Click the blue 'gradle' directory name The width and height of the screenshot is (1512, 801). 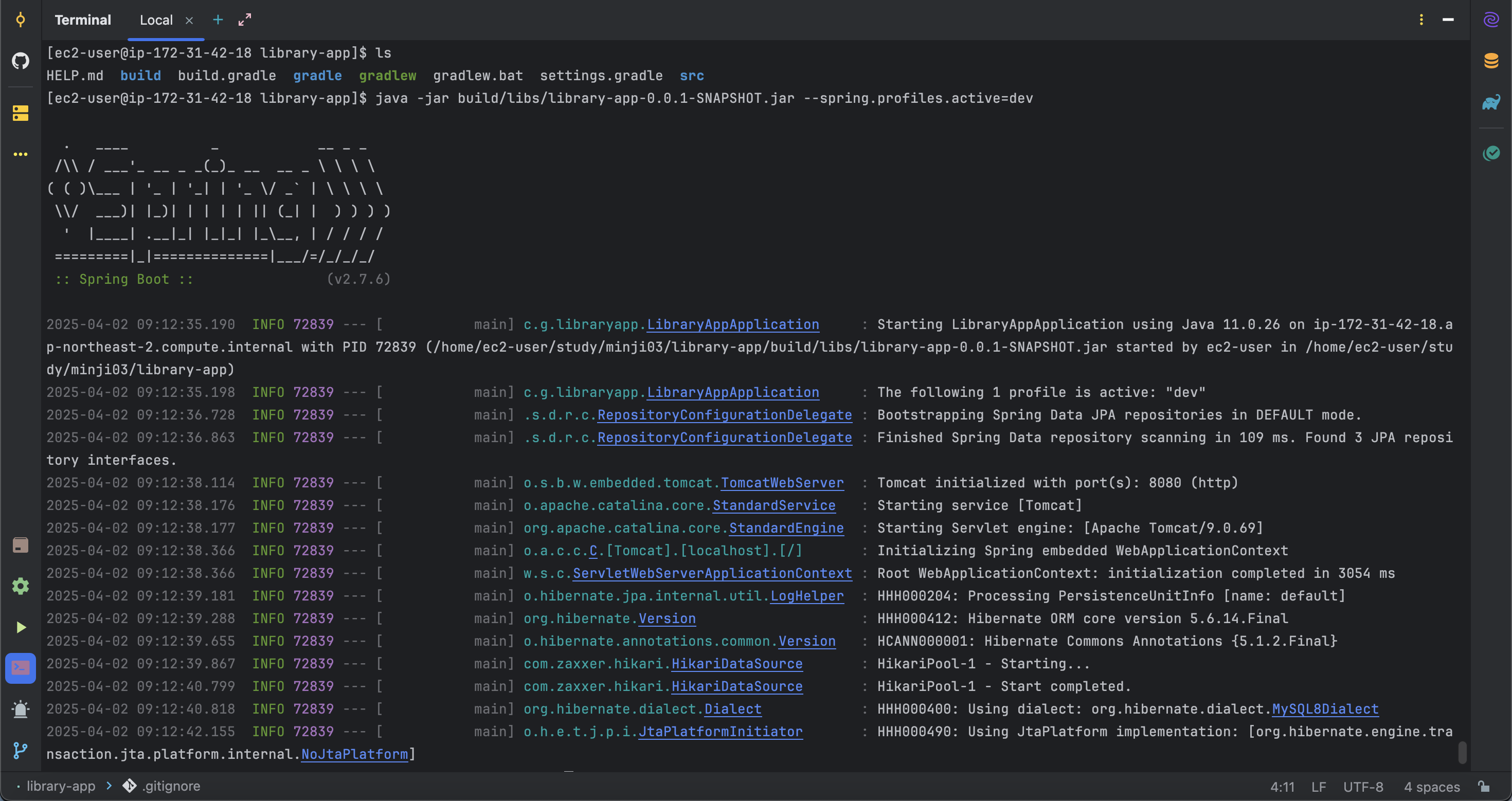[317, 76]
